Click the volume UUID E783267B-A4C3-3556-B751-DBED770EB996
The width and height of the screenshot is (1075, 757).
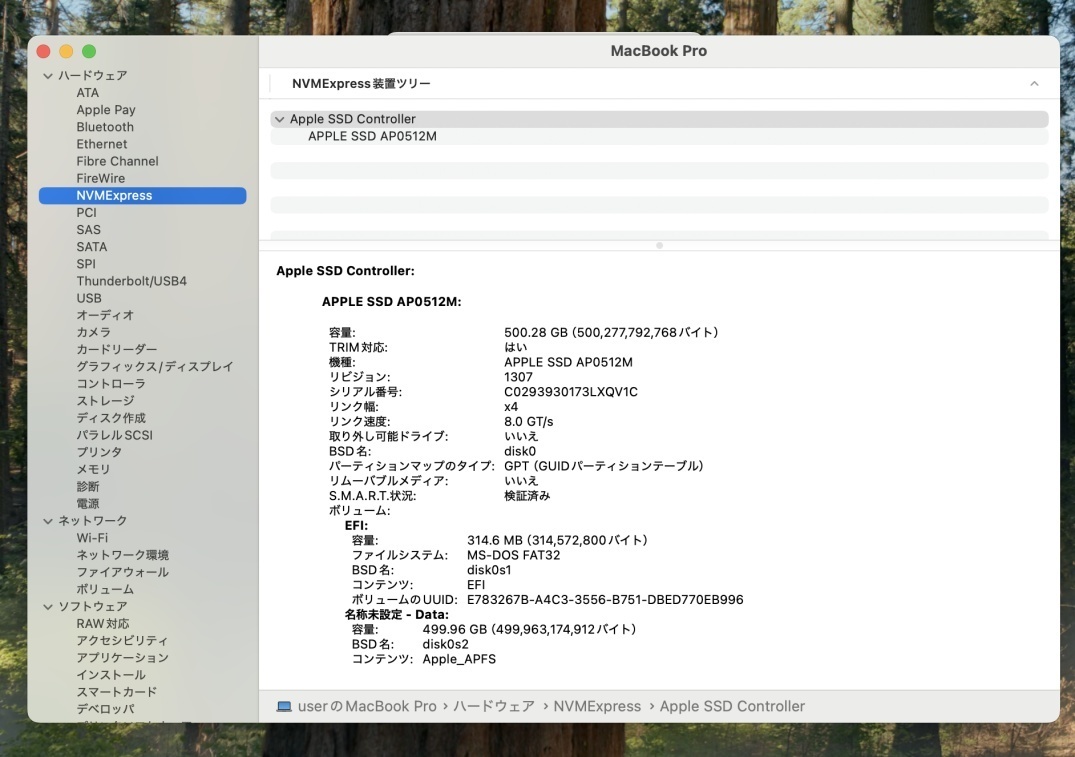point(605,600)
